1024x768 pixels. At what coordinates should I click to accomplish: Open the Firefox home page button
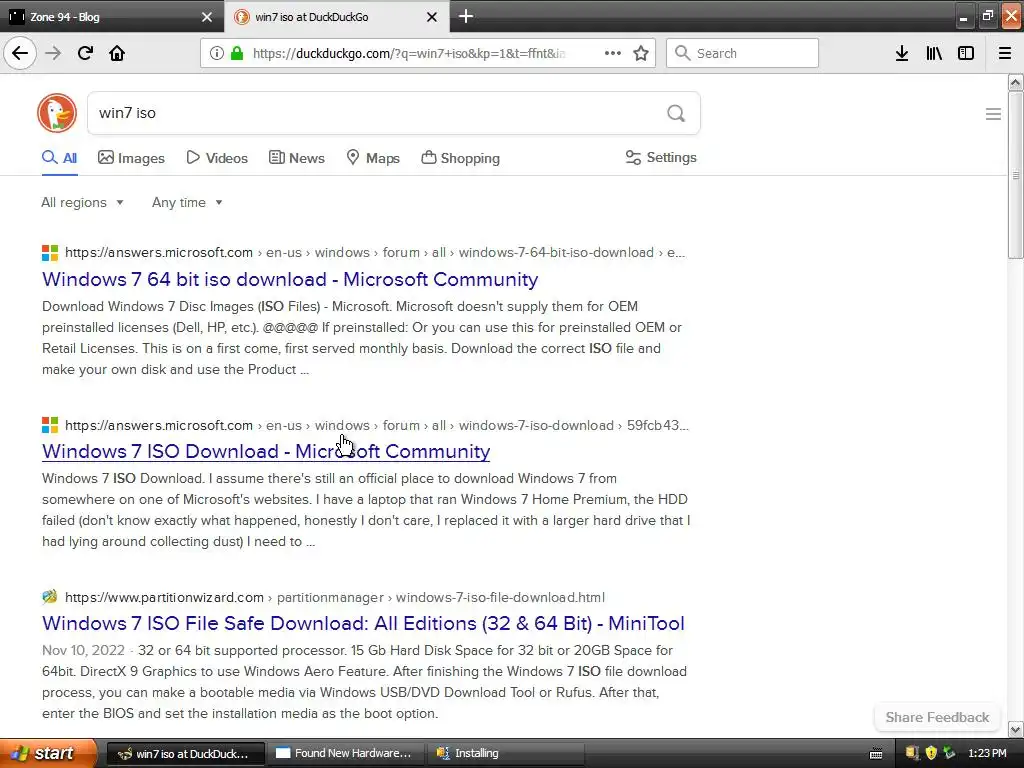pos(117,53)
